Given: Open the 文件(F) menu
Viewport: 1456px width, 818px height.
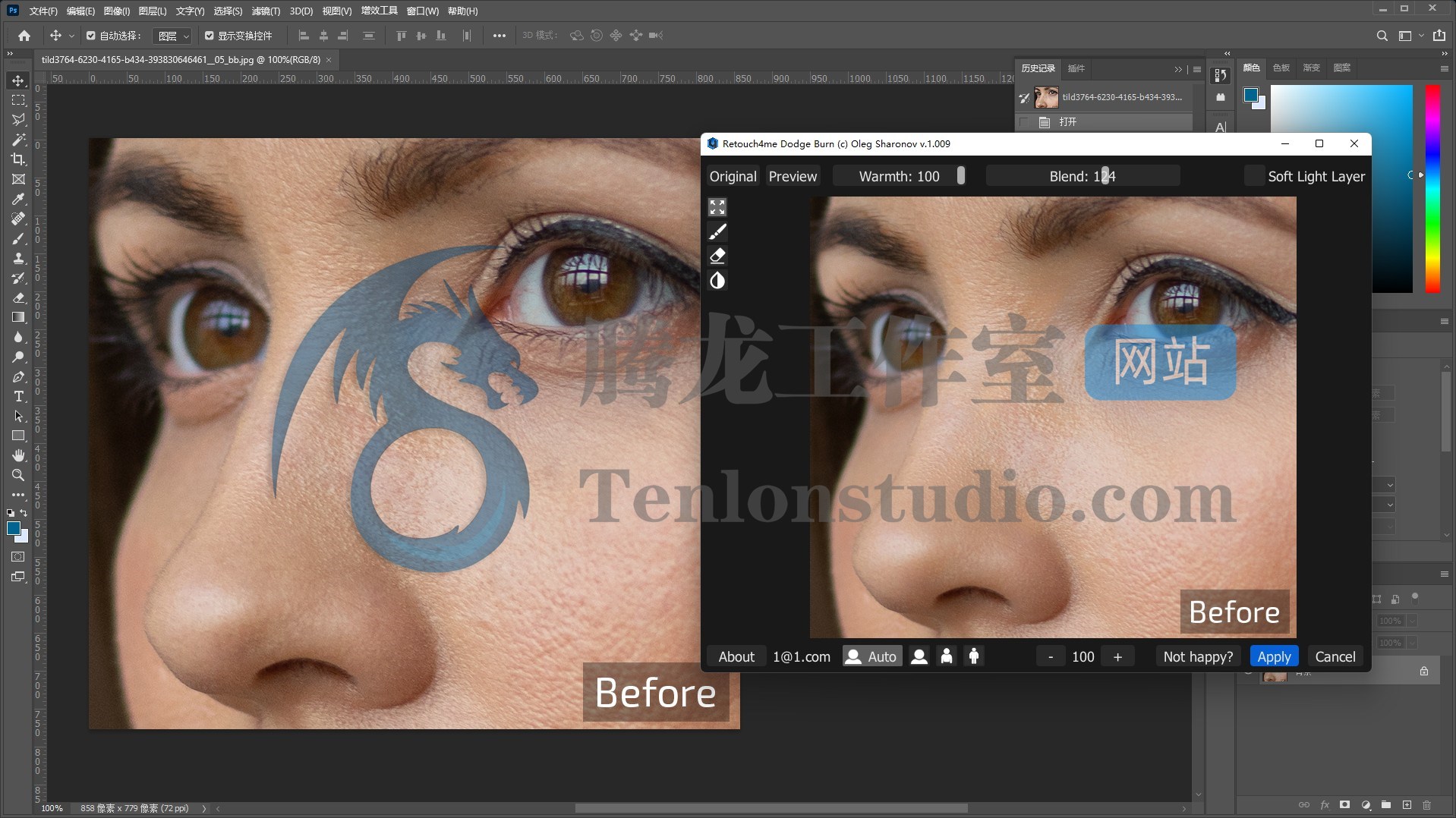Looking at the screenshot, I should pyautogui.click(x=43, y=11).
